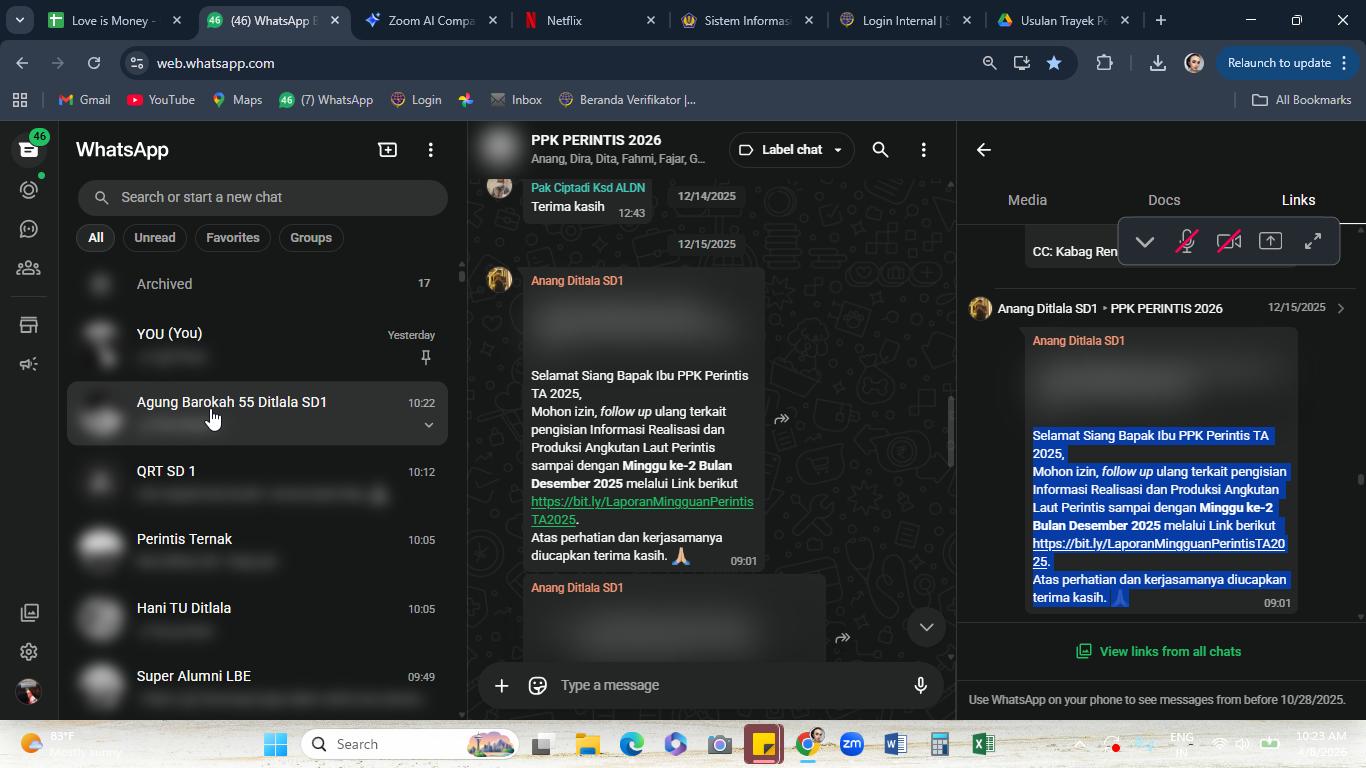This screenshot has width=1366, height=768.
Task: Turn on camera in Zoom mini toolbar
Action: (x=1229, y=241)
